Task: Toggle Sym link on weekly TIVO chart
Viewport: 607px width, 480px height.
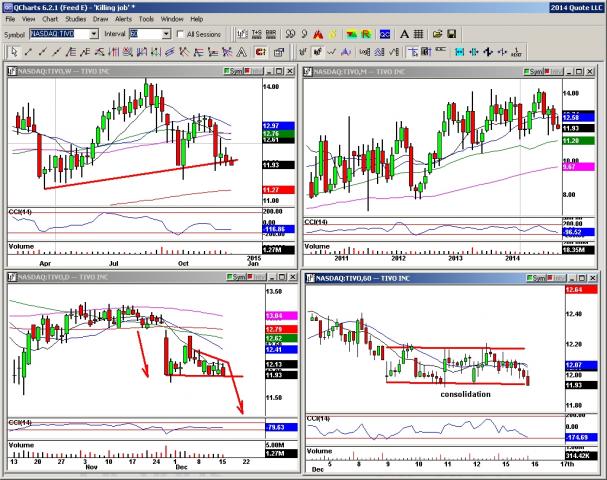Action: coord(233,71)
